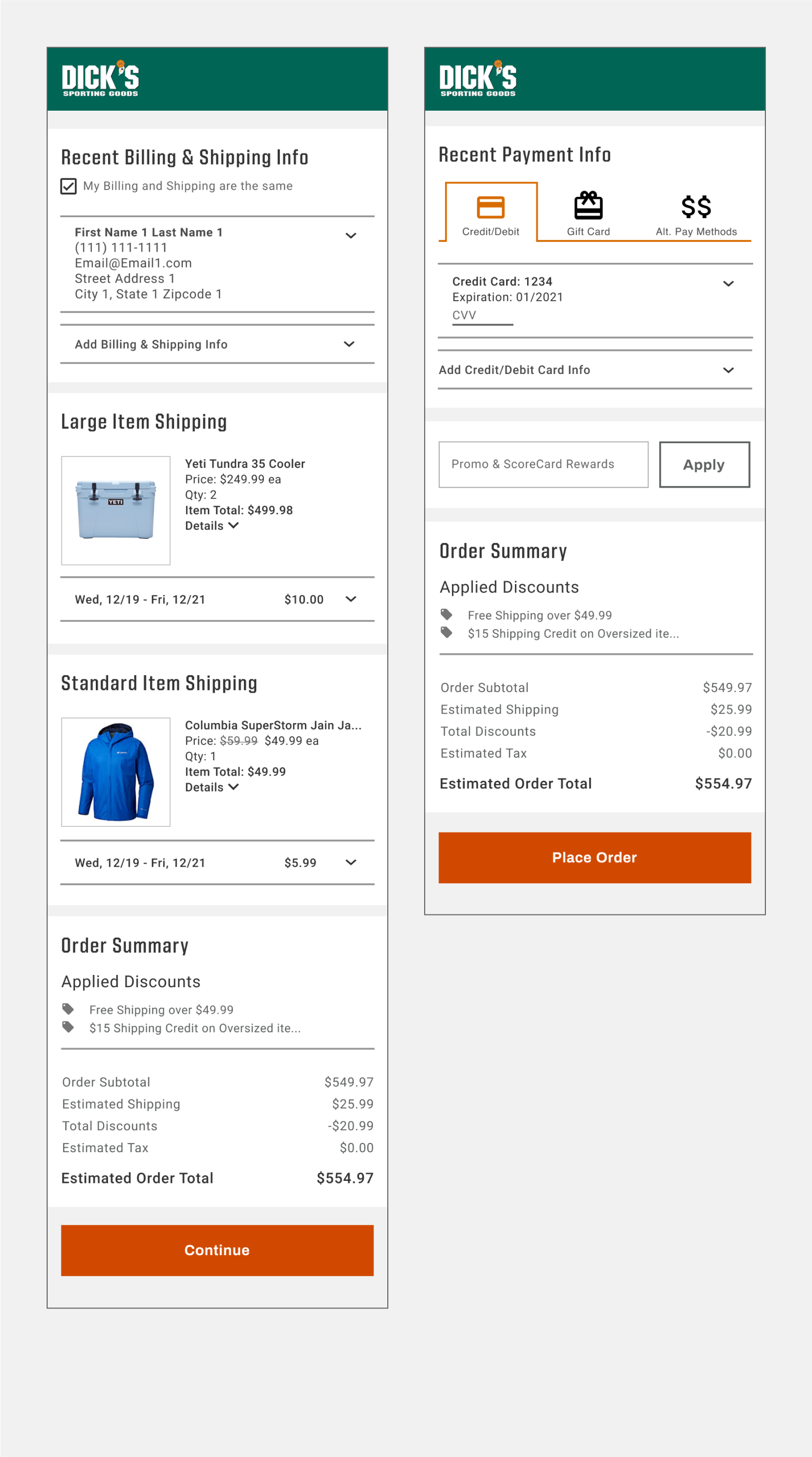
Task: Click the credit card icon in the payment tabs
Action: [490, 207]
